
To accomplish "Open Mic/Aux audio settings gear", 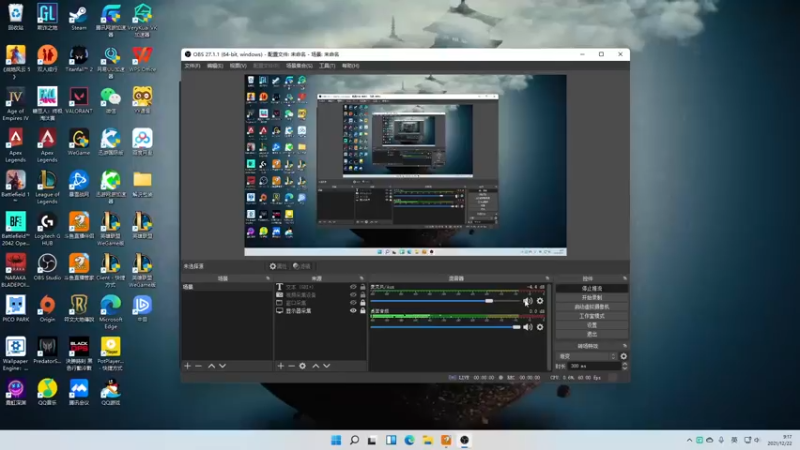I will pyautogui.click(x=540, y=301).
